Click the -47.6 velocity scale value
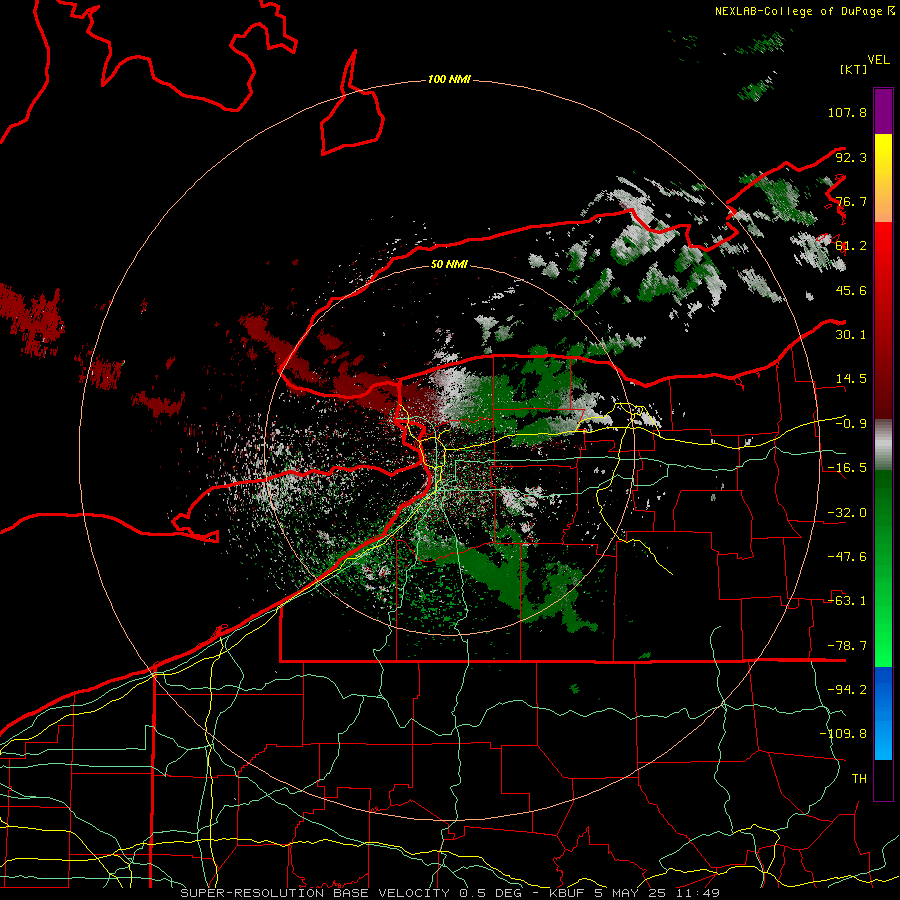The width and height of the screenshot is (900, 900). pos(847,557)
